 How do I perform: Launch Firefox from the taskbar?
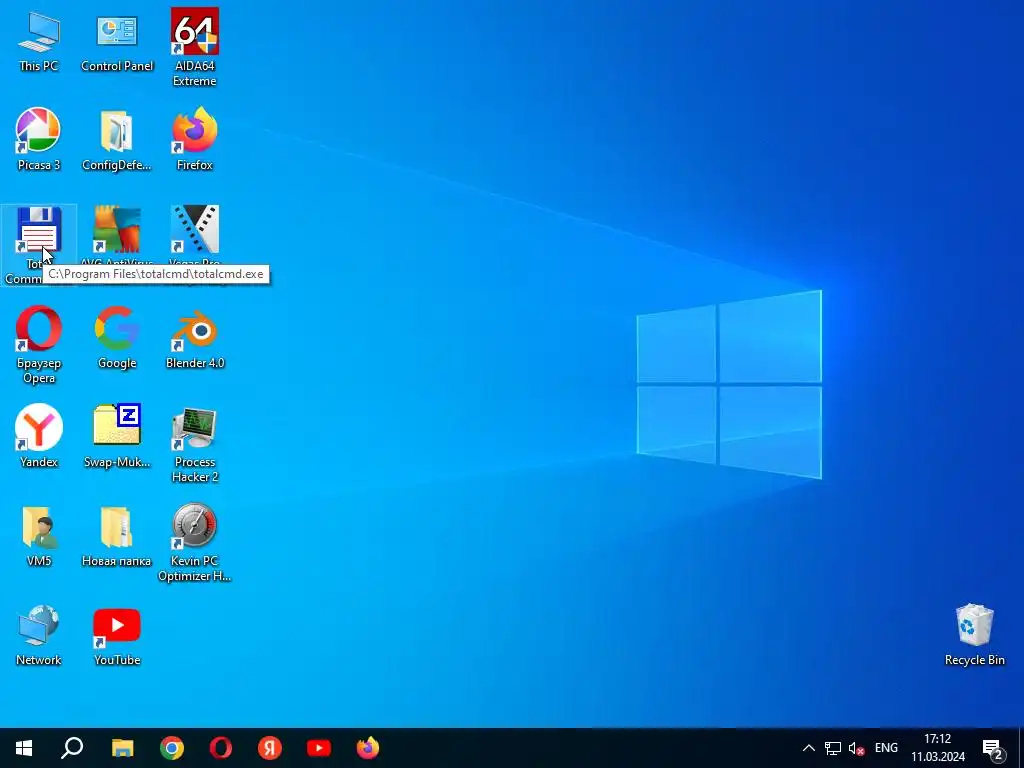368,748
